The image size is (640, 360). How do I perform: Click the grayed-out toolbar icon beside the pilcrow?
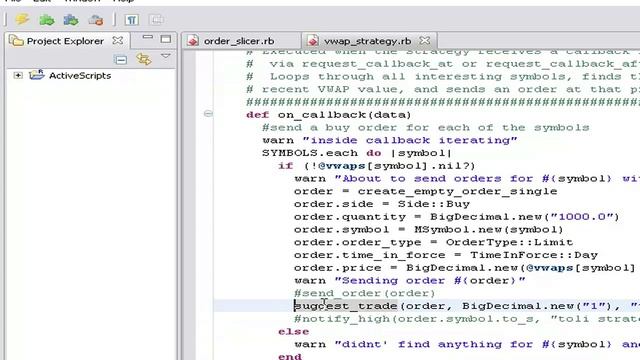[x=156, y=20]
